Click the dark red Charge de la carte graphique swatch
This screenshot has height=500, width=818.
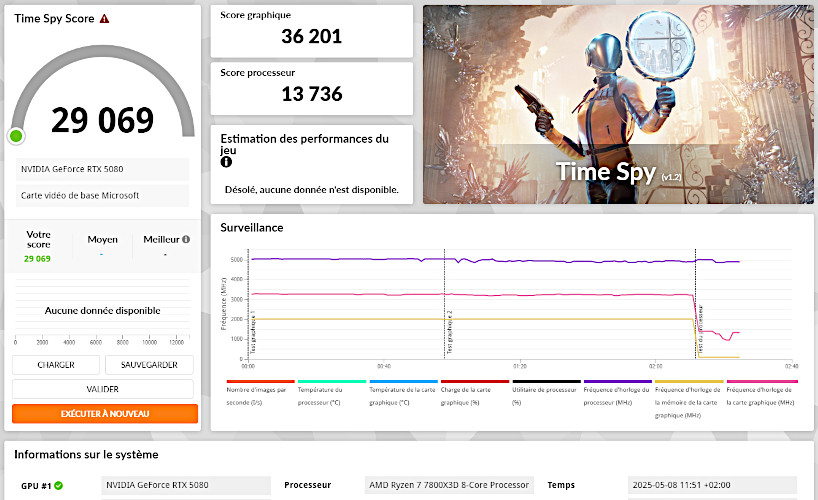tap(475, 382)
